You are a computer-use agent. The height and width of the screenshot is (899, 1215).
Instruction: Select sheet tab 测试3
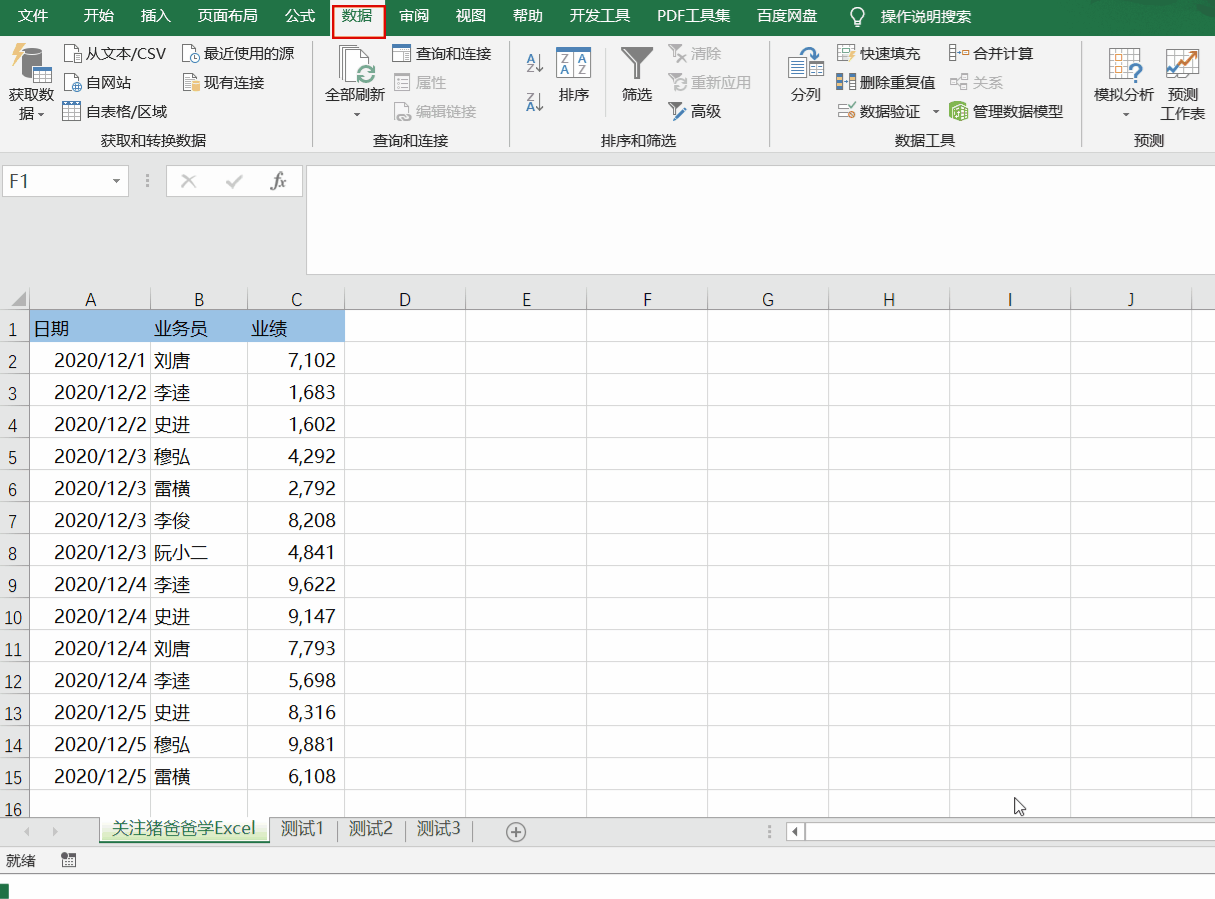click(438, 829)
